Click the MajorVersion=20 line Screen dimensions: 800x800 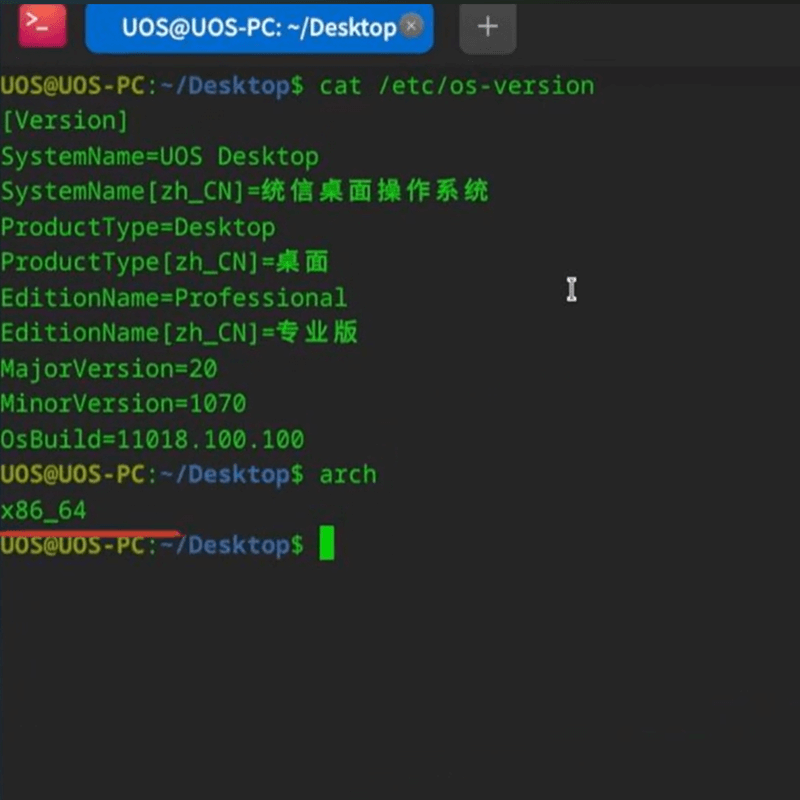click(109, 369)
